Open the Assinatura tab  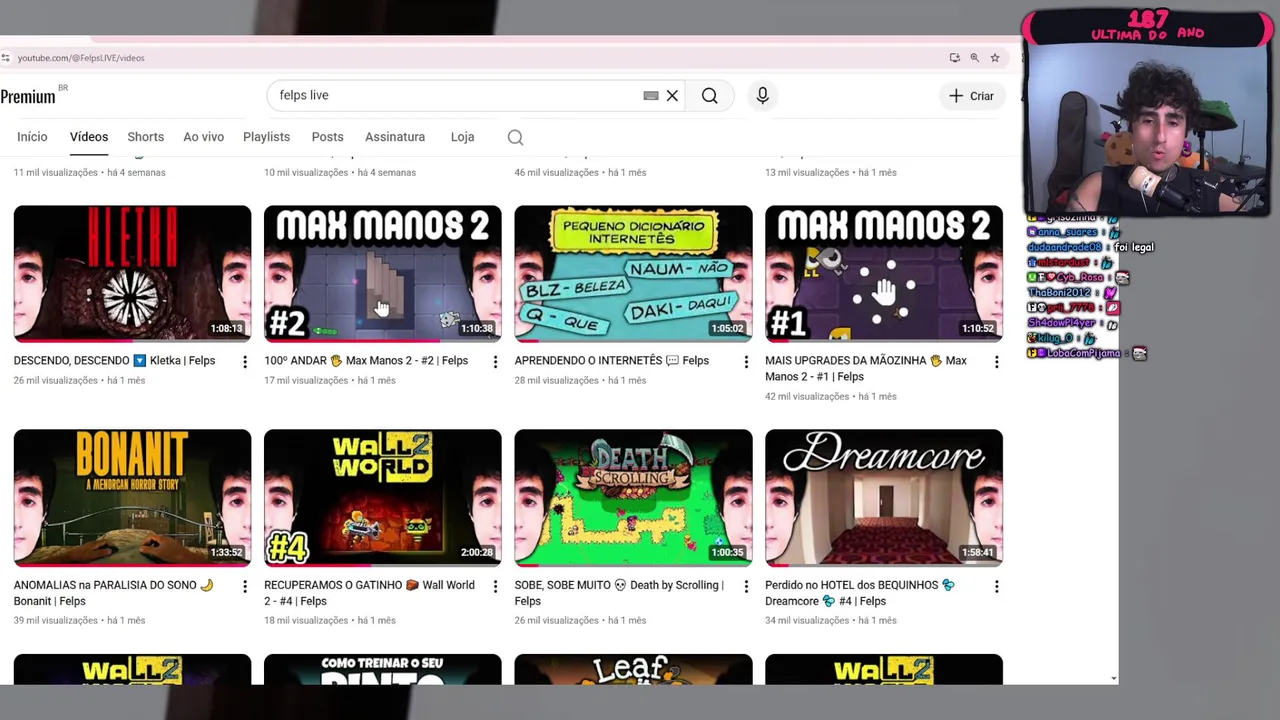tap(395, 137)
